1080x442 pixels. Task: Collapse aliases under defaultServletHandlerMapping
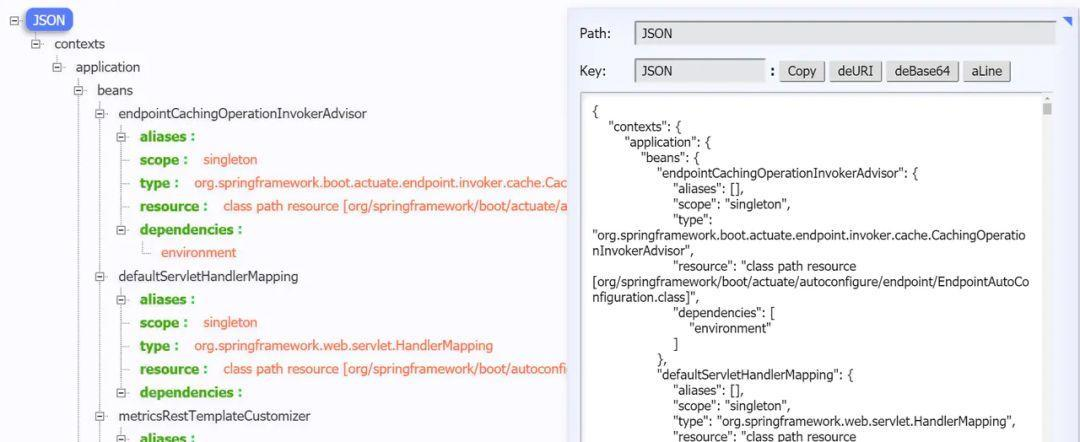pyautogui.click(x=122, y=299)
